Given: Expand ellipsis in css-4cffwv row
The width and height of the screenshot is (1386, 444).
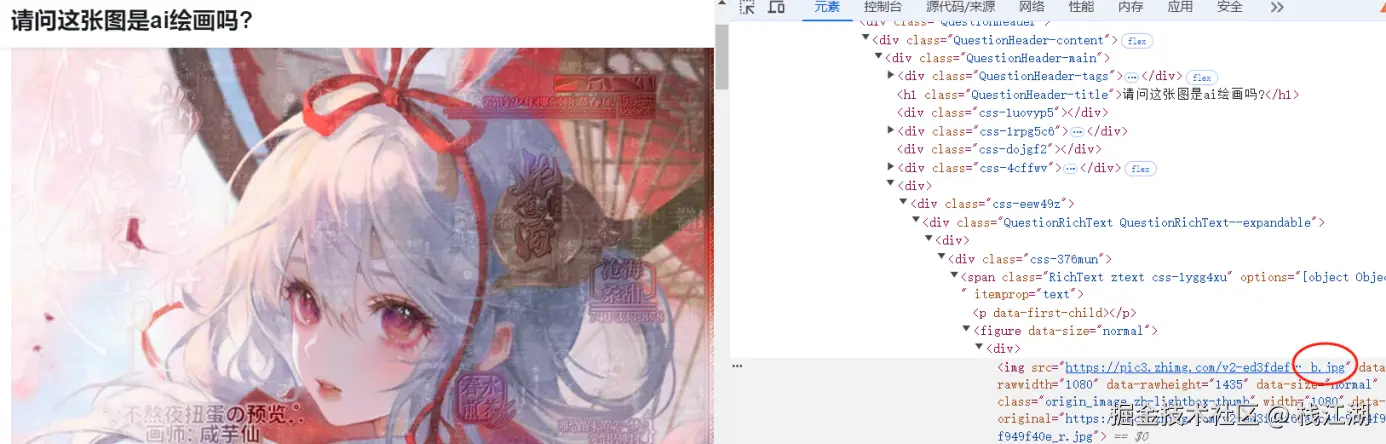Looking at the screenshot, I should tap(1071, 169).
